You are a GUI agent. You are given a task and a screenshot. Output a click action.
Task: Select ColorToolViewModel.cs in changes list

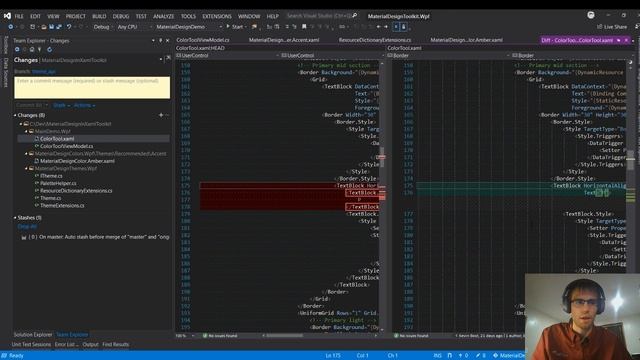[67, 146]
